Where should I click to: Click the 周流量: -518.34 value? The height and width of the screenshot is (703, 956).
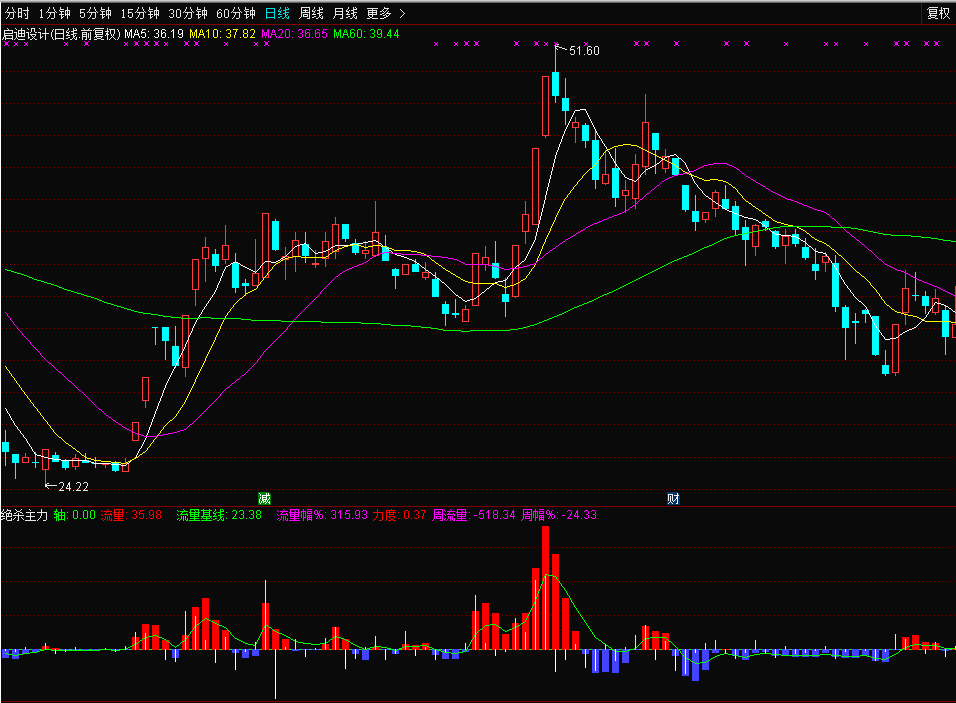pyautogui.click(x=474, y=515)
